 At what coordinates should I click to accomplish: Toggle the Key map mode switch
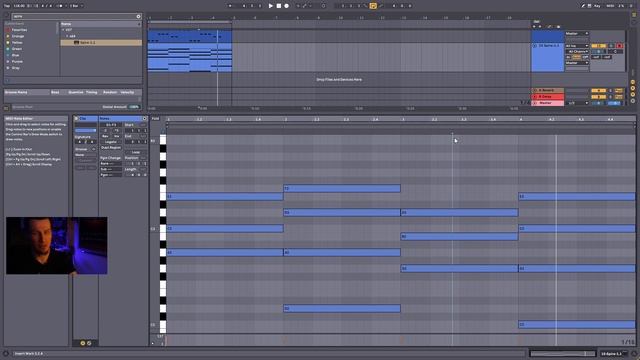click(x=597, y=6)
